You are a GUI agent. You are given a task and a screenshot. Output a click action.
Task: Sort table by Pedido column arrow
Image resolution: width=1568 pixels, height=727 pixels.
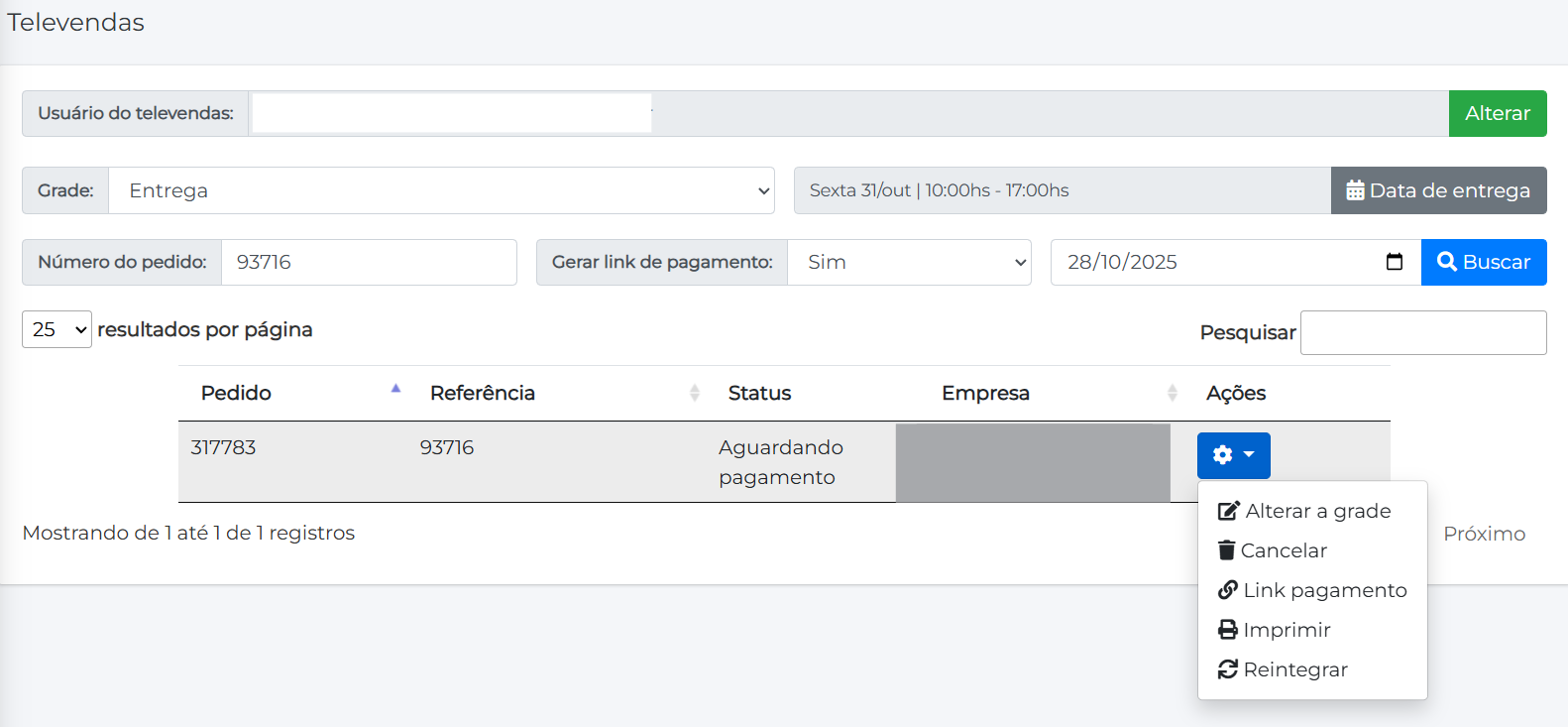coord(395,390)
